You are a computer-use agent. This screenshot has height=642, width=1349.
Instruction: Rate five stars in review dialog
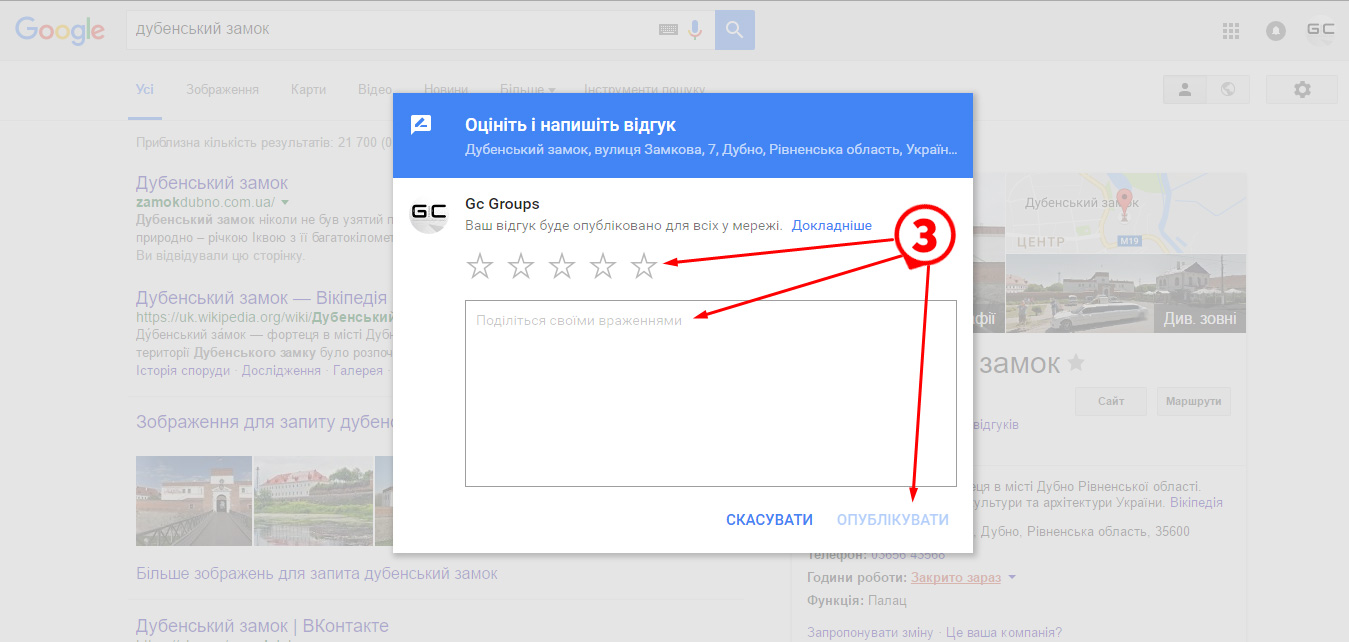[x=644, y=266]
